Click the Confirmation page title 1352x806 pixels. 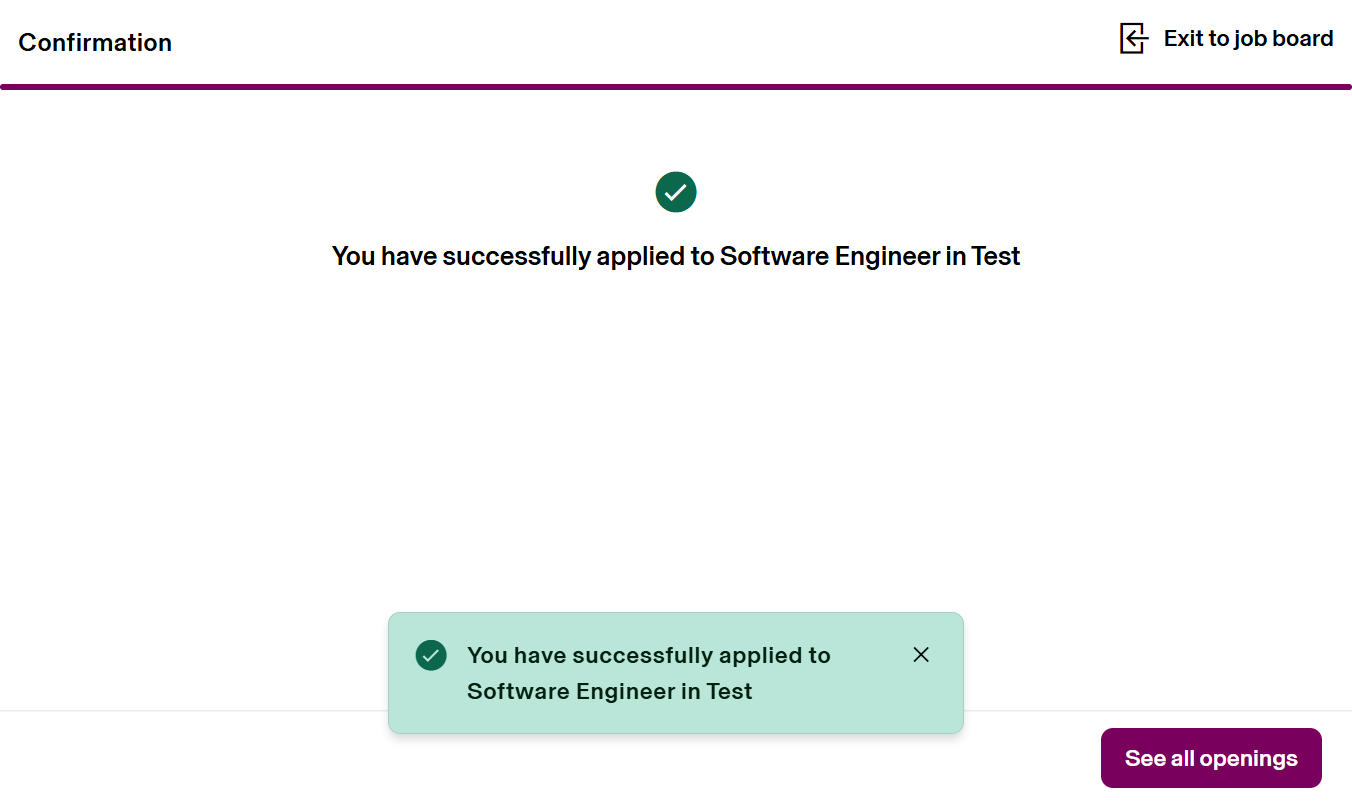point(95,43)
